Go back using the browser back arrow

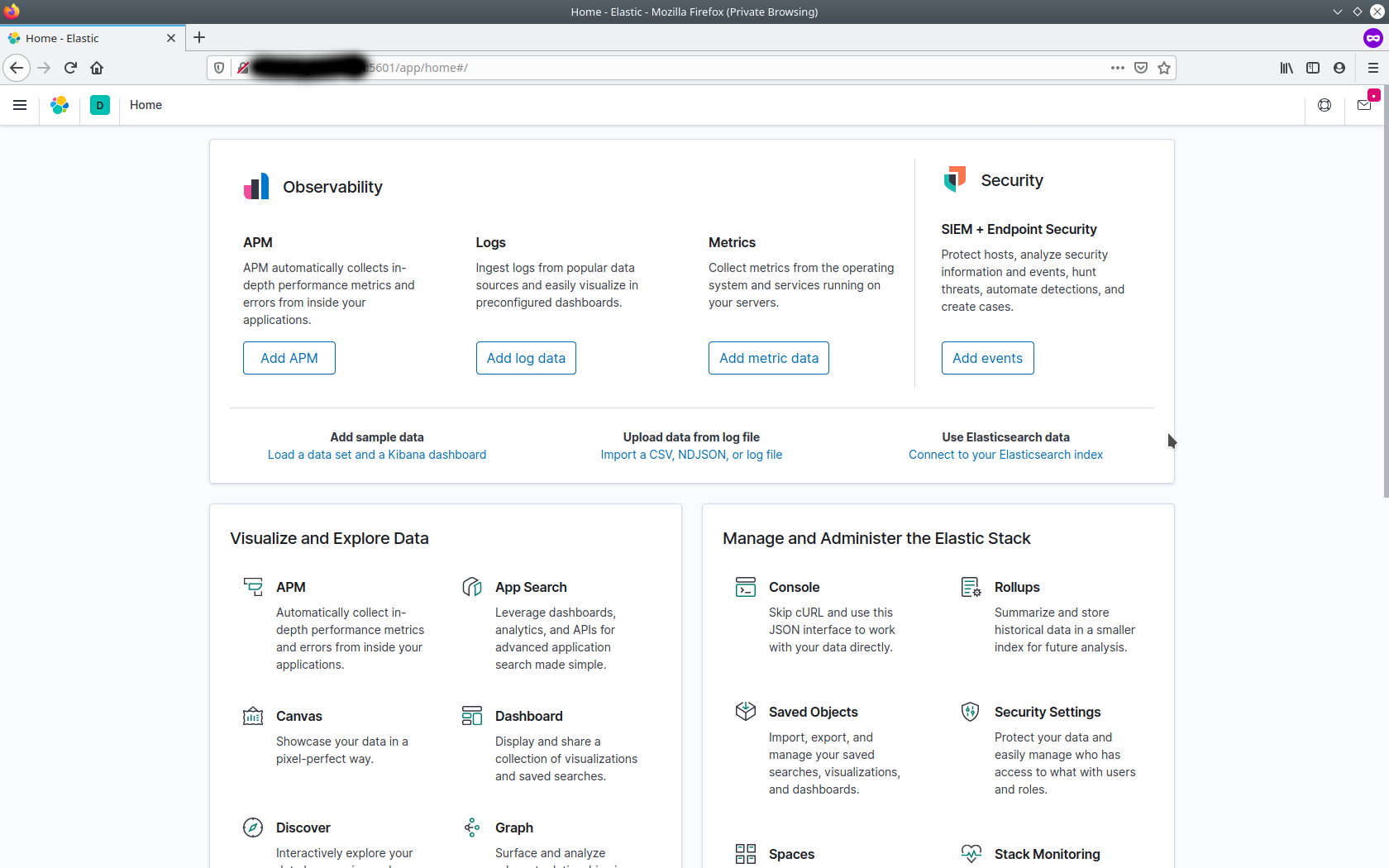pyautogui.click(x=17, y=68)
